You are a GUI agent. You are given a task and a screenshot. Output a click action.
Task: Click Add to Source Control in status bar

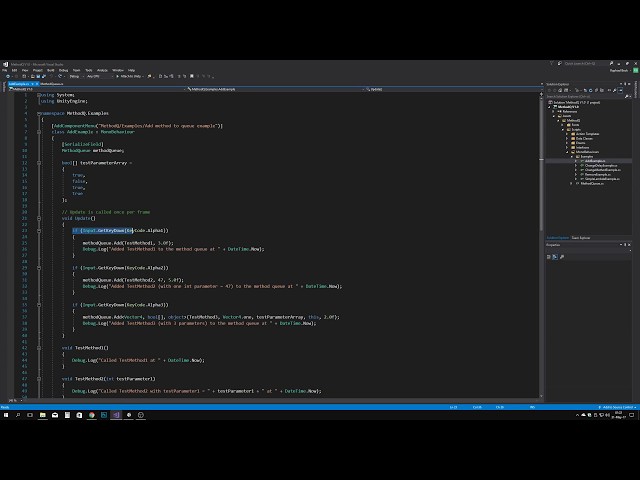(x=618, y=407)
